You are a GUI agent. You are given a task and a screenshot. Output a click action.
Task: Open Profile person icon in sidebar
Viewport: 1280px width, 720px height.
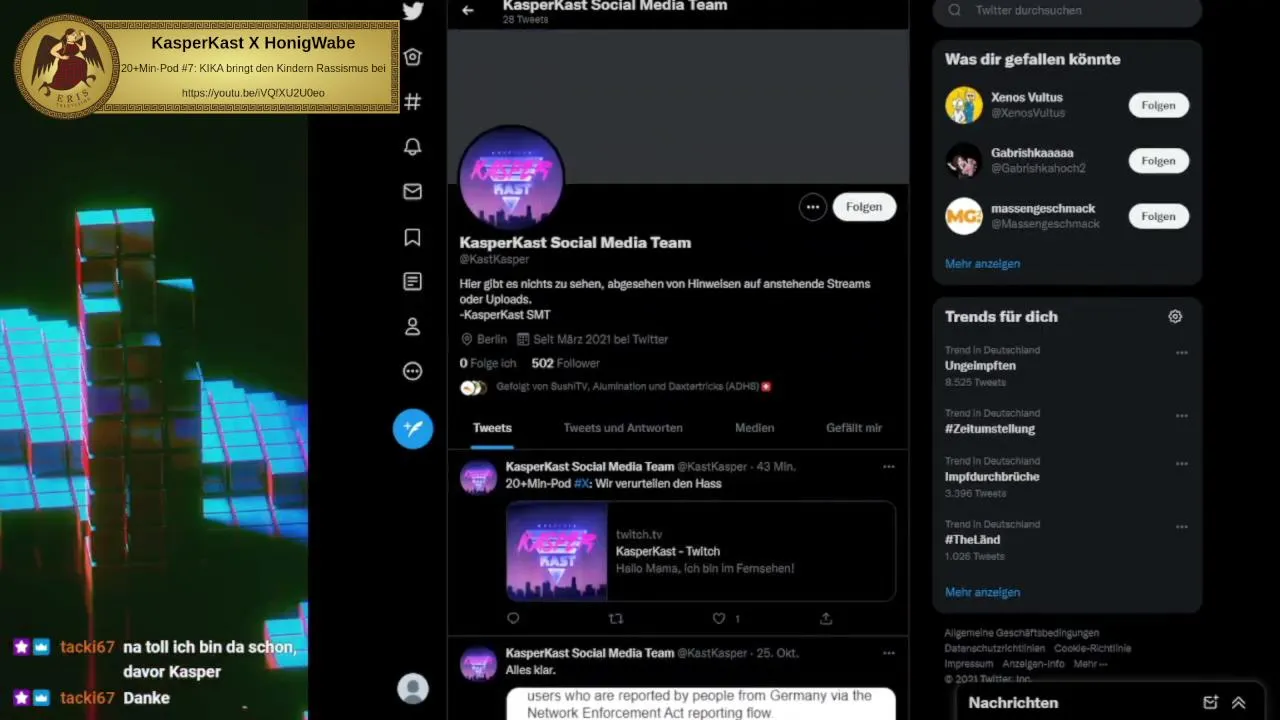(x=413, y=327)
